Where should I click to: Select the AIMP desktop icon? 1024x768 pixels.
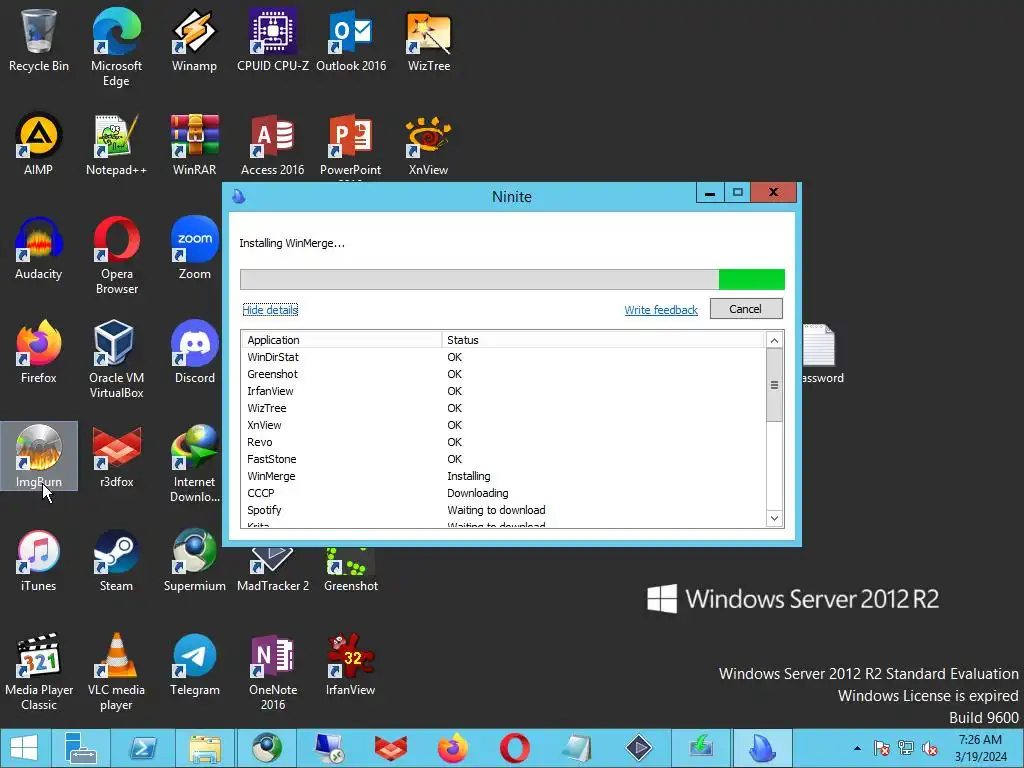pyautogui.click(x=39, y=144)
